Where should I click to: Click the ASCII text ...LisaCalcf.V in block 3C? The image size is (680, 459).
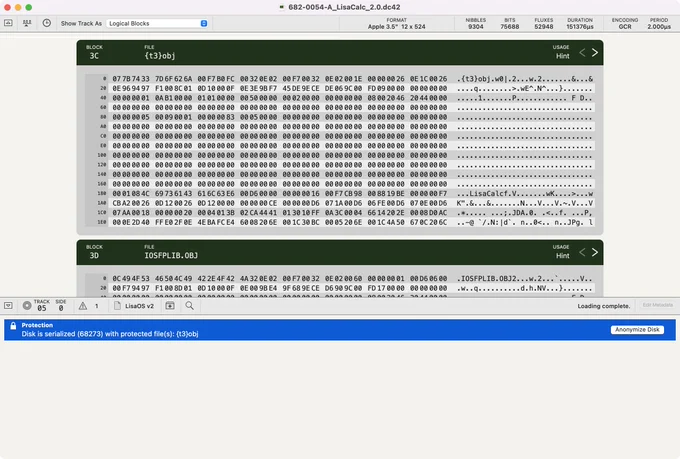(487, 193)
